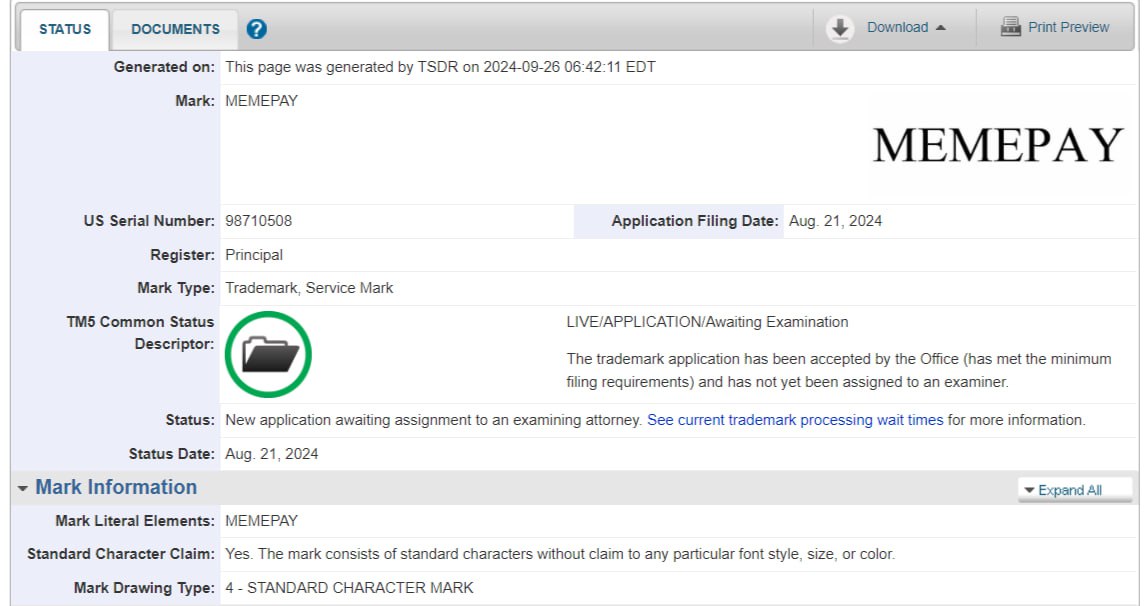Open the Download dropdown menu

(x=906, y=27)
